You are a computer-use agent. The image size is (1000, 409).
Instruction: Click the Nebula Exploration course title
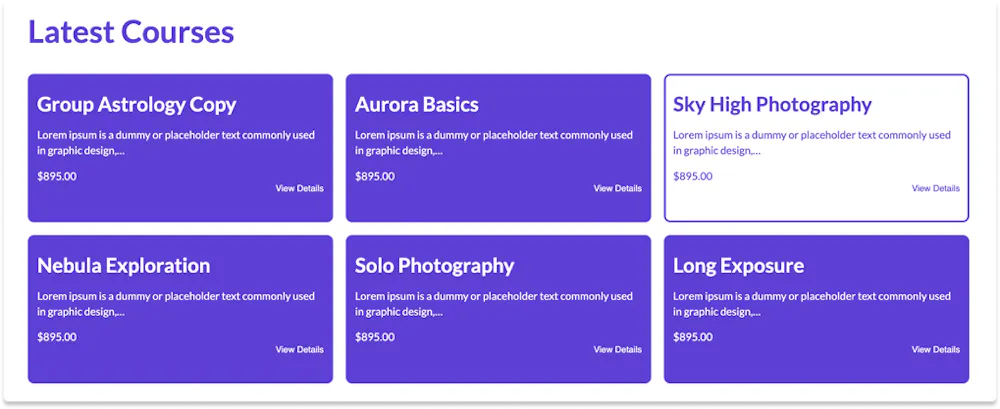pyautogui.click(x=124, y=265)
